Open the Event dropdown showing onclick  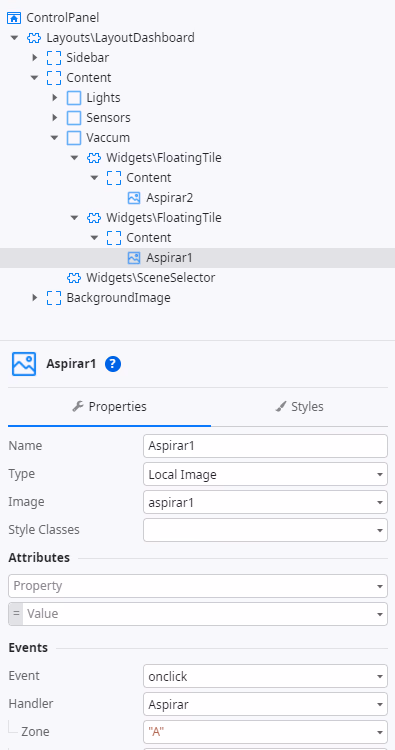(265, 676)
